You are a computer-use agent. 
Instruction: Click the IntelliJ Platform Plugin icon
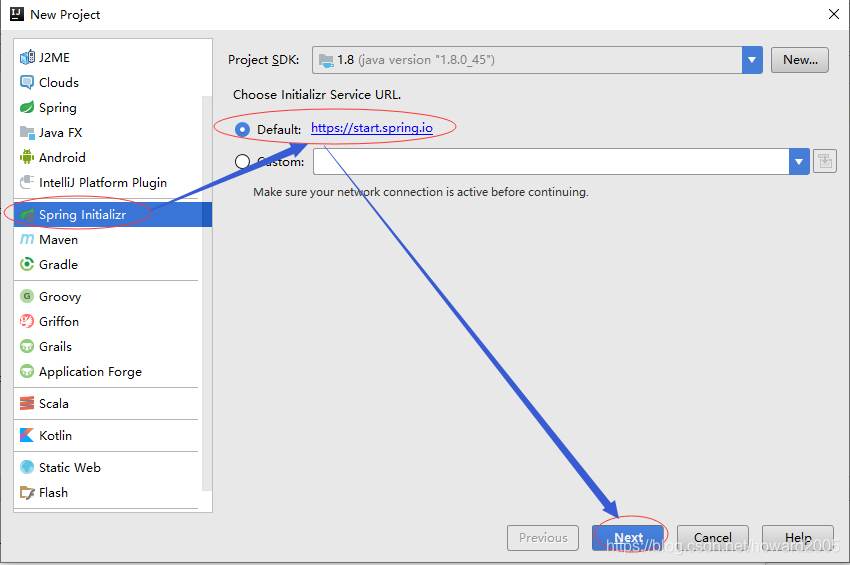point(27,182)
